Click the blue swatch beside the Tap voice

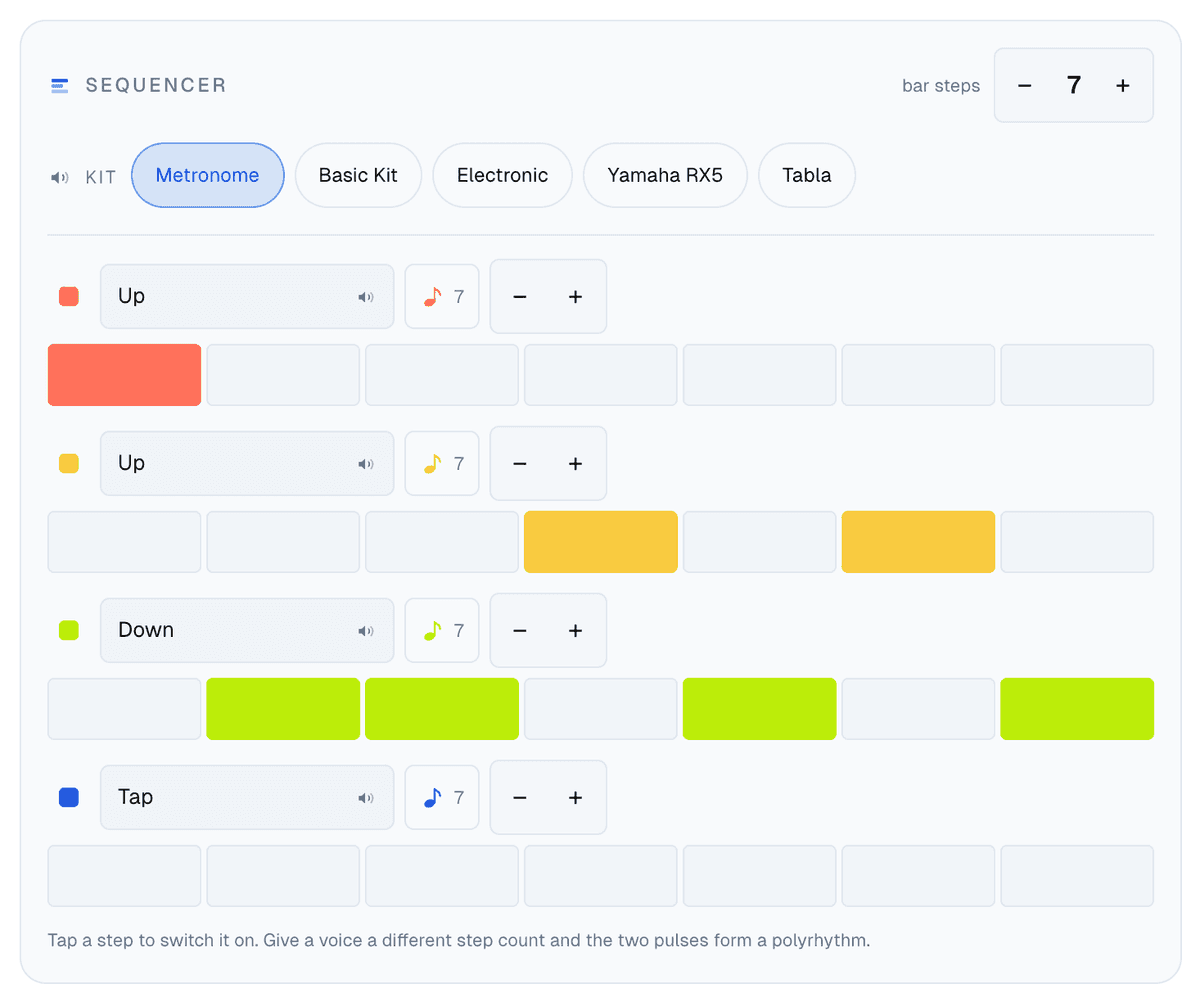[69, 797]
